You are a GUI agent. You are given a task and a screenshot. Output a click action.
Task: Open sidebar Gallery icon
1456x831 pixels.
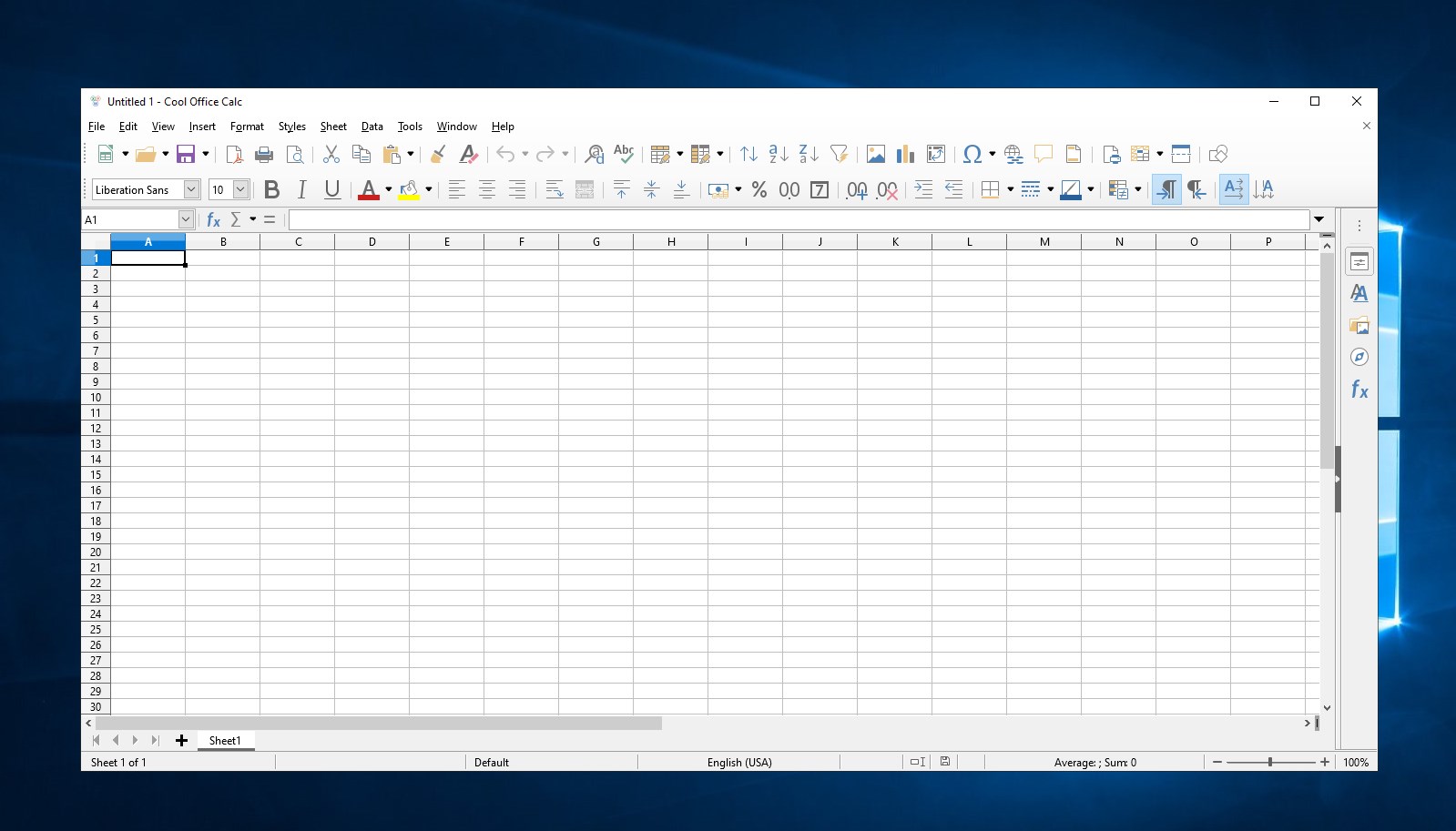pos(1359,325)
